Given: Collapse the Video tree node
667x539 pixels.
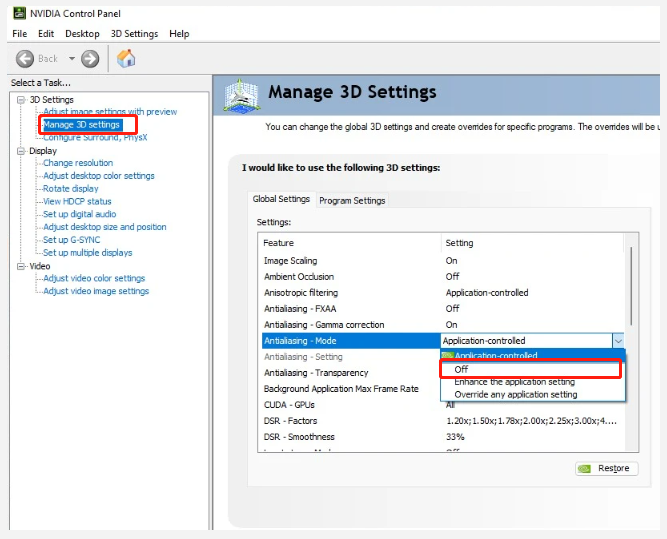Looking at the screenshot, I should pos(20,266).
